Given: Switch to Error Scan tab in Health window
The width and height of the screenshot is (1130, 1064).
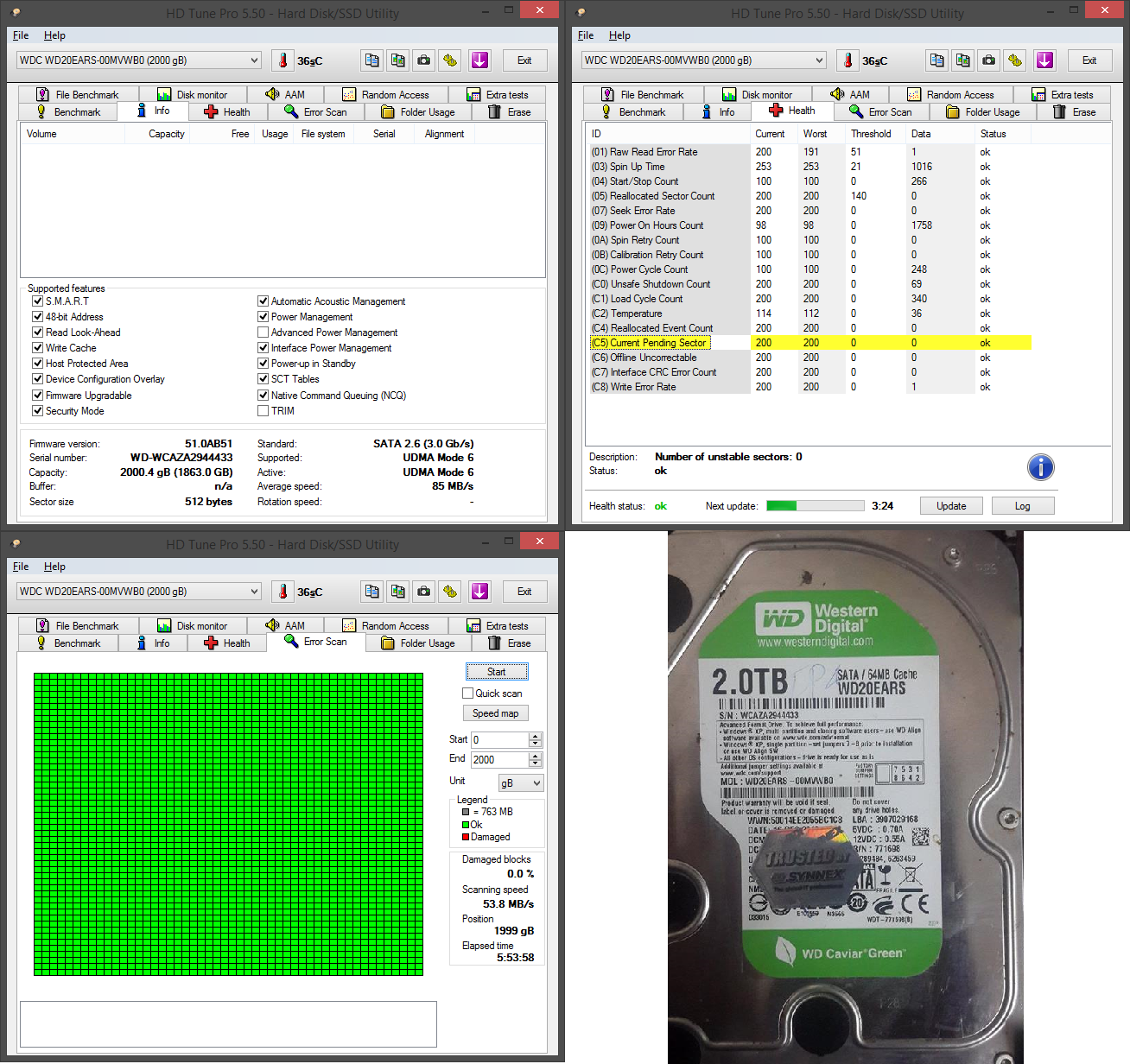Looking at the screenshot, I should pyautogui.click(x=880, y=112).
